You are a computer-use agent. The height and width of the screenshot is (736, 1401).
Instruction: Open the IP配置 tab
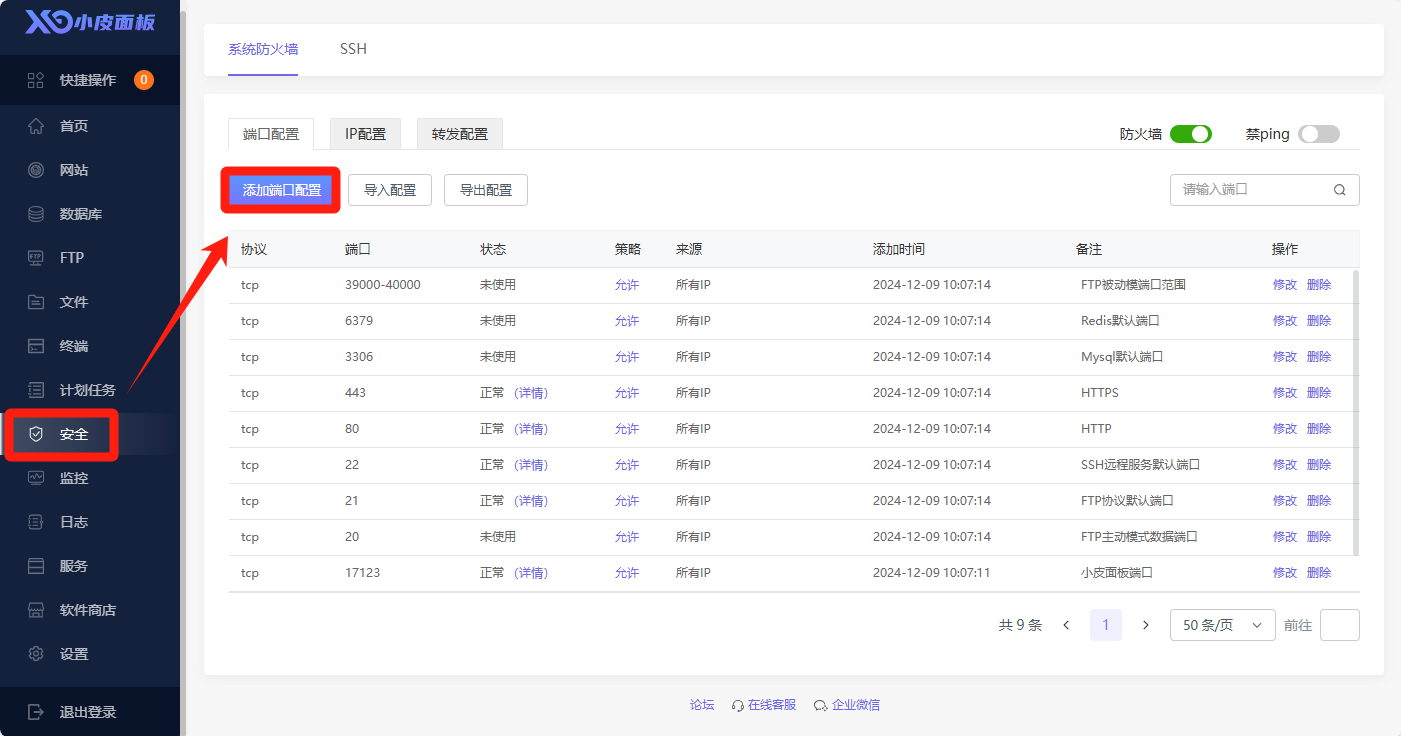tap(365, 134)
